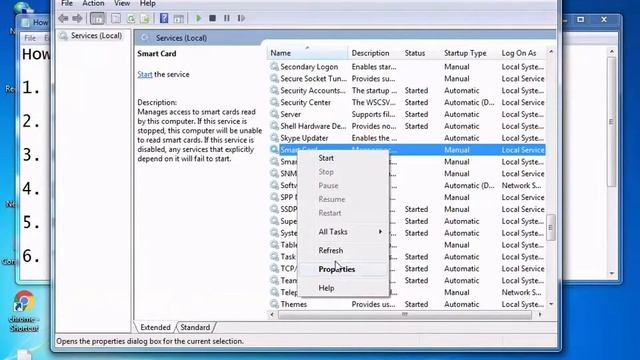
Task: Click gear icon of Secondary Logon service
Action: pos(274,67)
